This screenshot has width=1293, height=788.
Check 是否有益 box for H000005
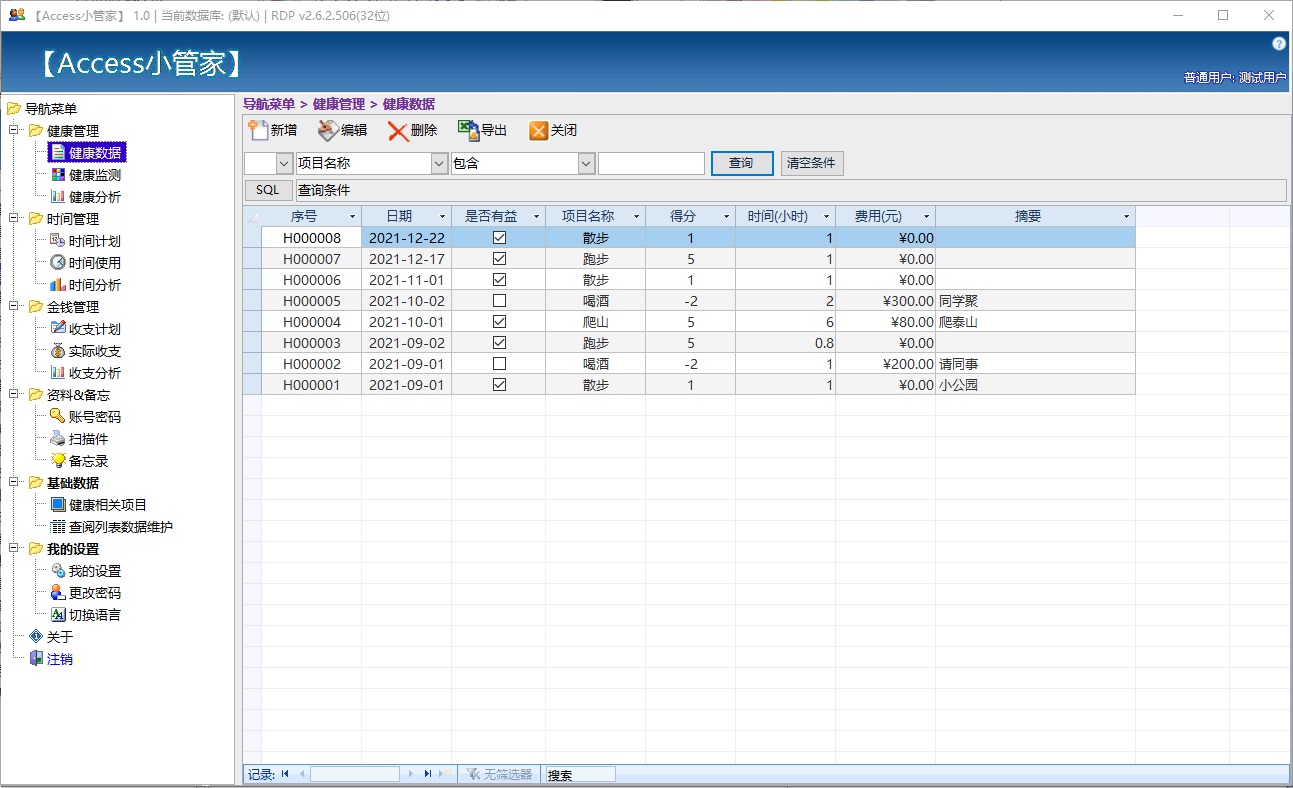(x=499, y=301)
